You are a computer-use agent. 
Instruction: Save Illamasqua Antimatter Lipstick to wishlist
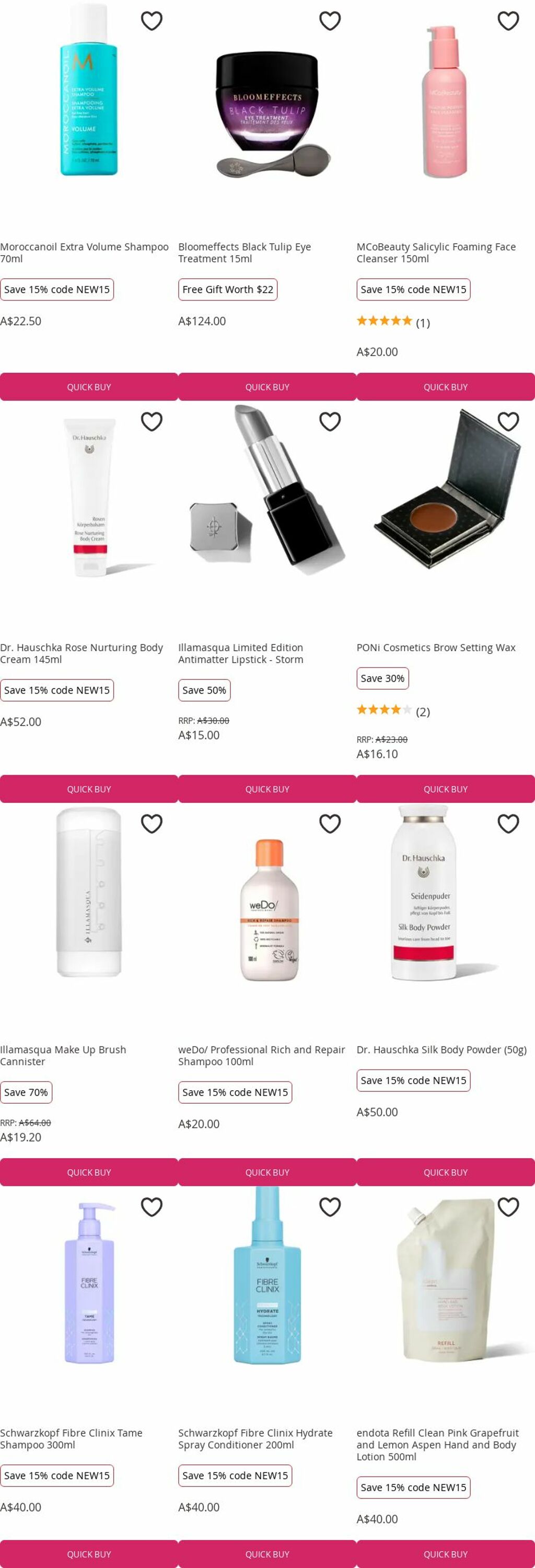point(330,421)
